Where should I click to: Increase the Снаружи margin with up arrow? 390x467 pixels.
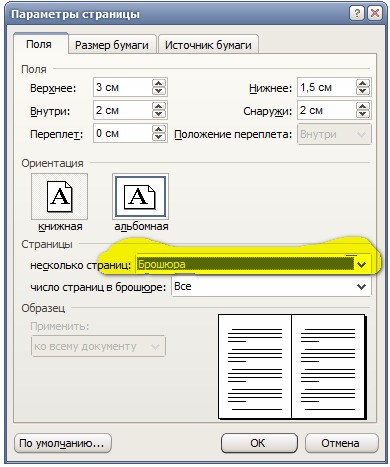(x=363, y=107)
